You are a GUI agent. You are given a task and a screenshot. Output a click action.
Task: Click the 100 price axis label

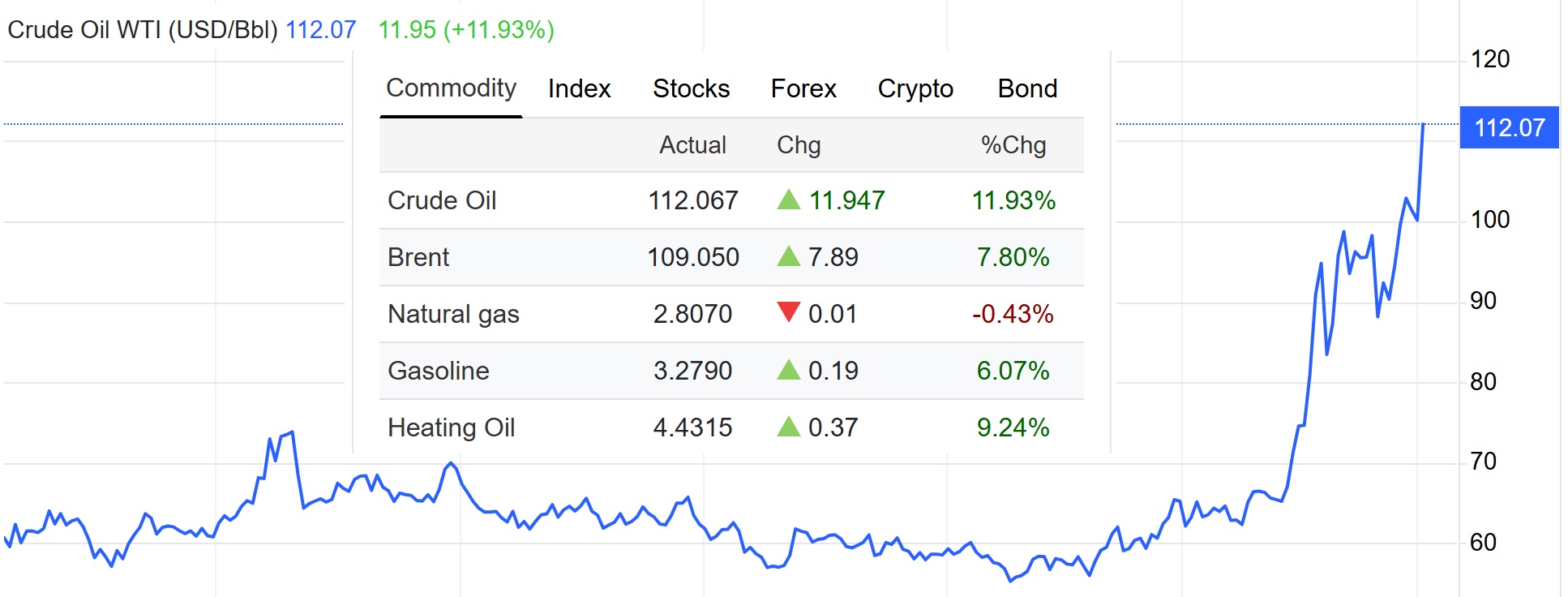(x=1490, y=220)
